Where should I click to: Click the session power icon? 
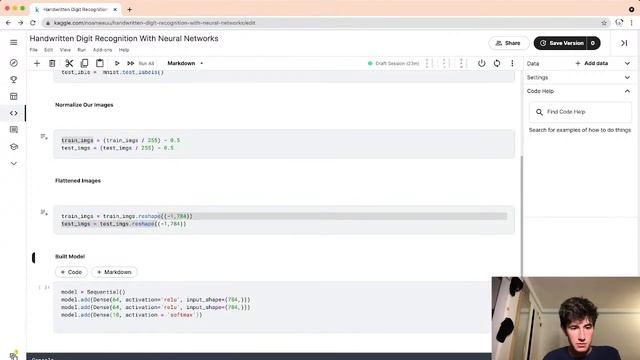482,63
